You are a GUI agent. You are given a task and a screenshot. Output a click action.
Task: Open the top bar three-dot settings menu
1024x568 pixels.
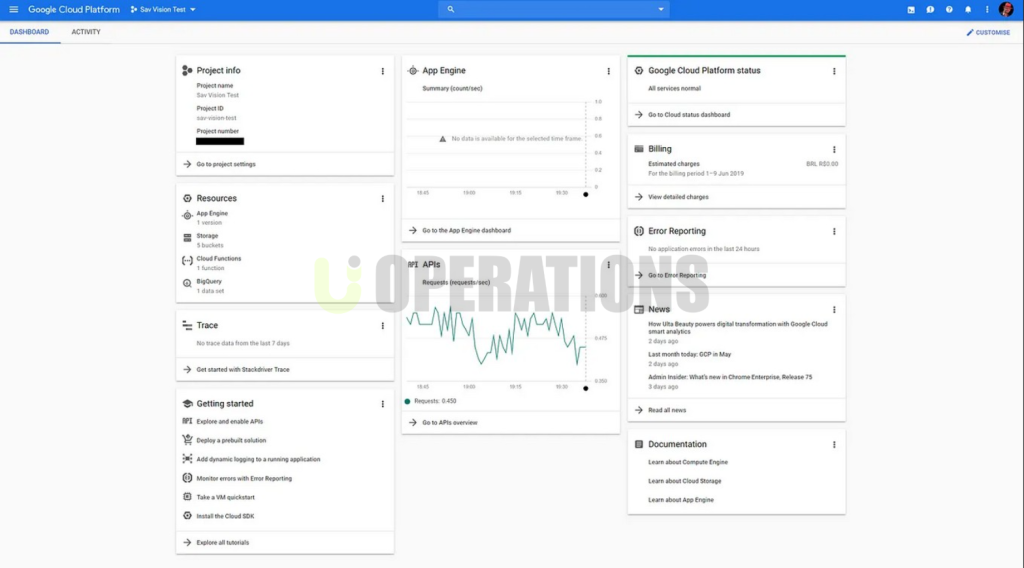tap(987, 10)
